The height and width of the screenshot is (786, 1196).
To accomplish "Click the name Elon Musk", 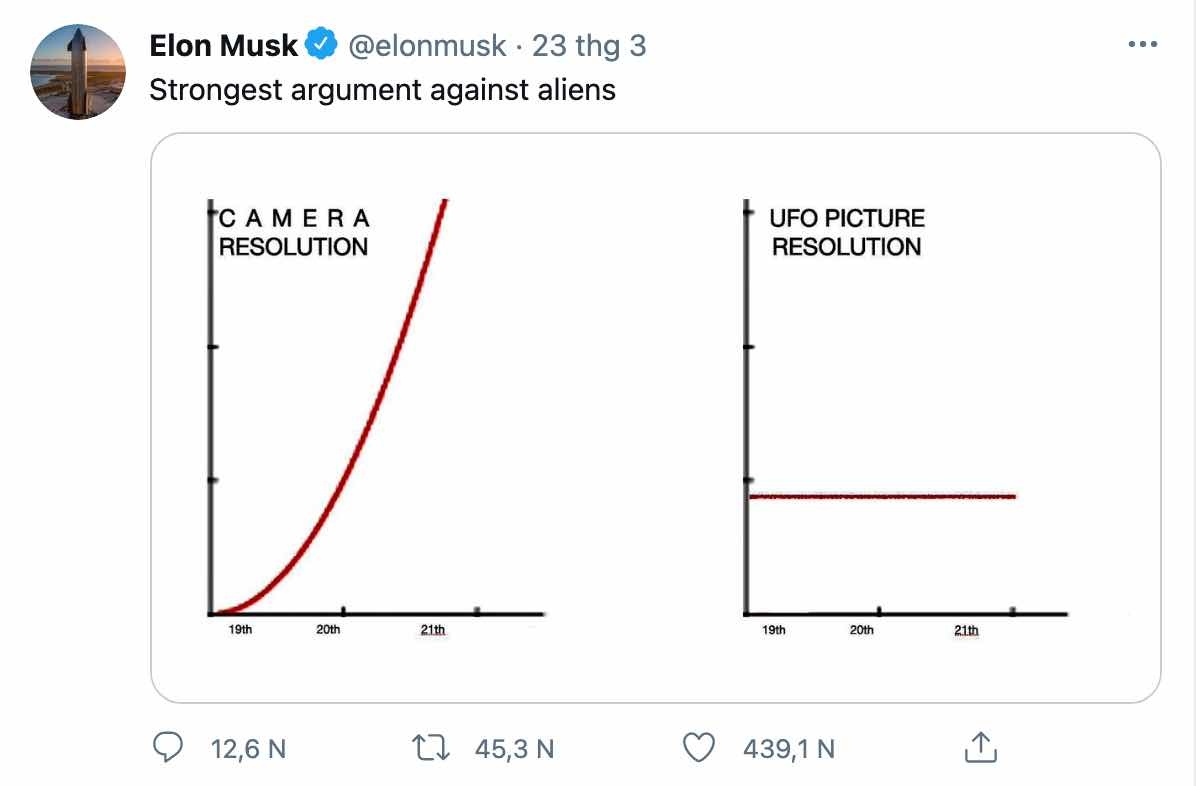I will tap(222, 44).
